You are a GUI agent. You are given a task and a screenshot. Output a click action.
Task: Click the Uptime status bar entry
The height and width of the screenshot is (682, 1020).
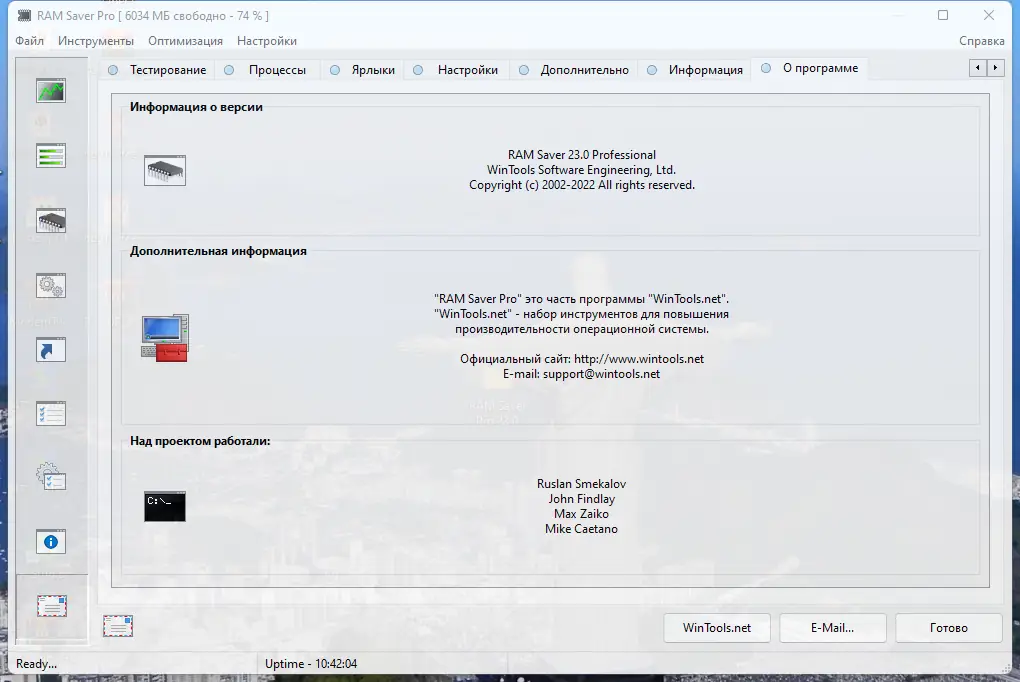click(311, 664)
